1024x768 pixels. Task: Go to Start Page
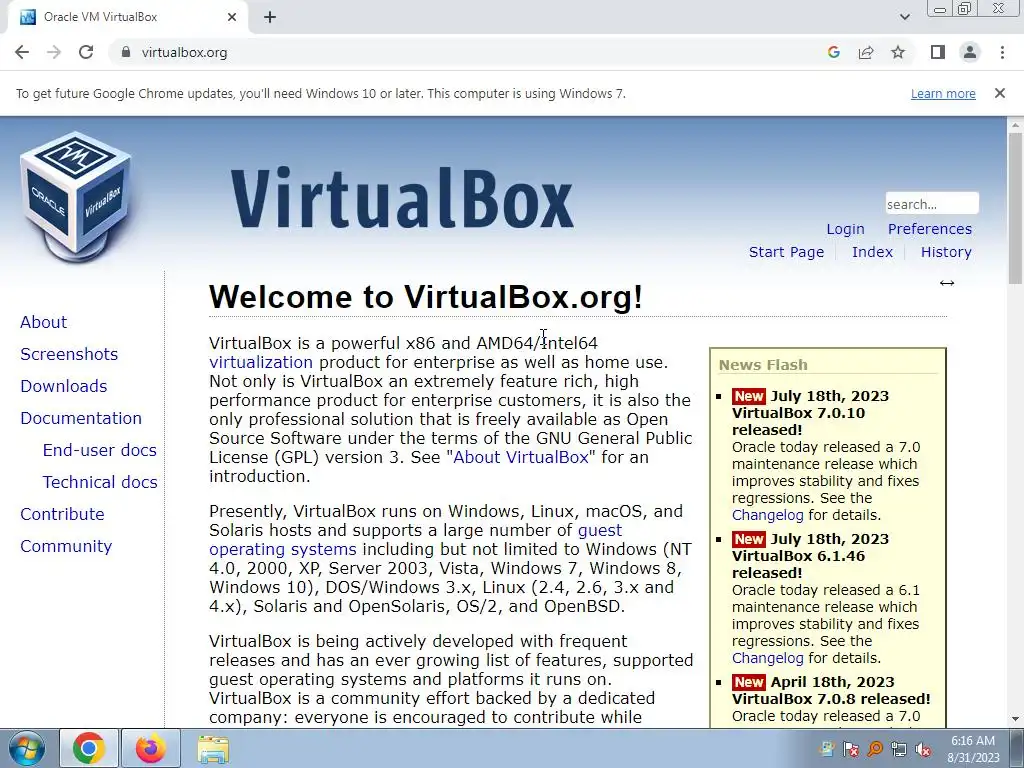[x=786, y=252]
